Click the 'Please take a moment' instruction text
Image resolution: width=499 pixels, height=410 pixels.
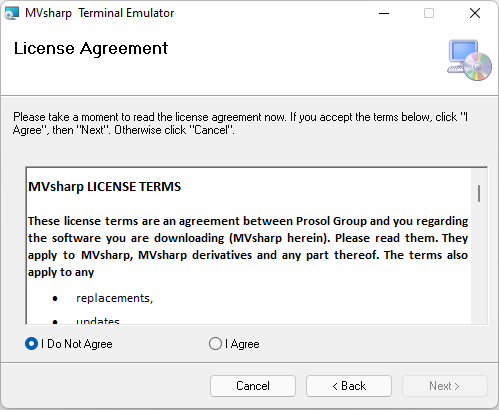point(240,123)
